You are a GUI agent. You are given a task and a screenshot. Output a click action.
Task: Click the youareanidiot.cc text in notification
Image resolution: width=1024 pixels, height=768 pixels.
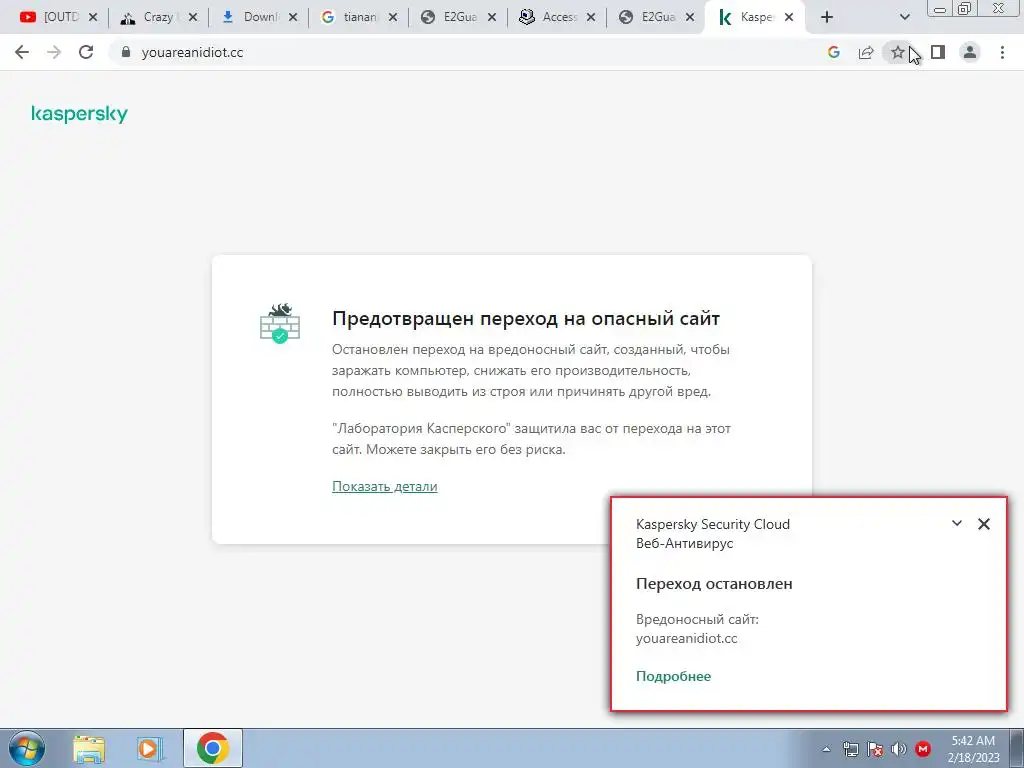[686, 639]
